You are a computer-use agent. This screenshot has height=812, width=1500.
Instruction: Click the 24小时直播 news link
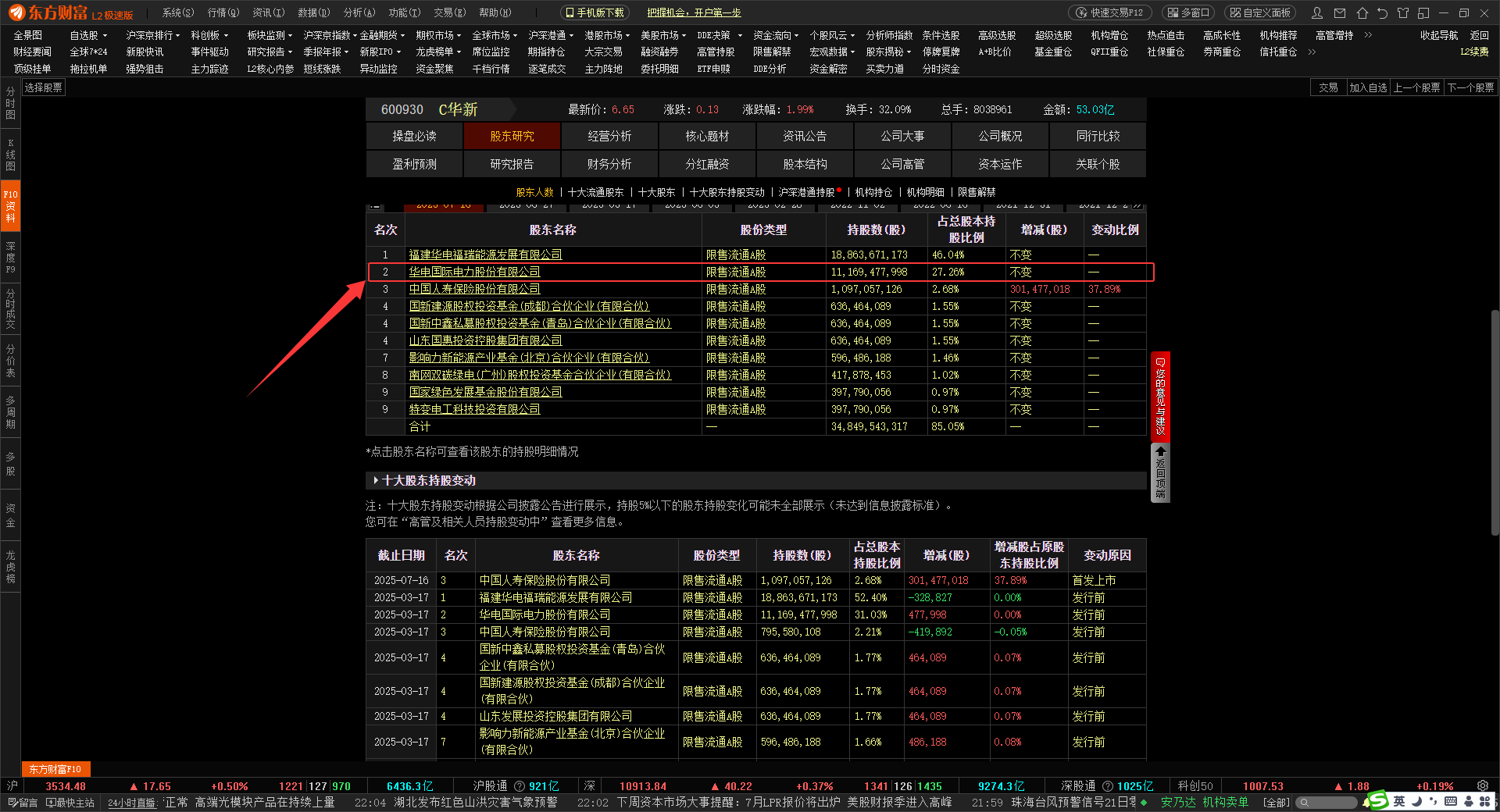(132, 803)
